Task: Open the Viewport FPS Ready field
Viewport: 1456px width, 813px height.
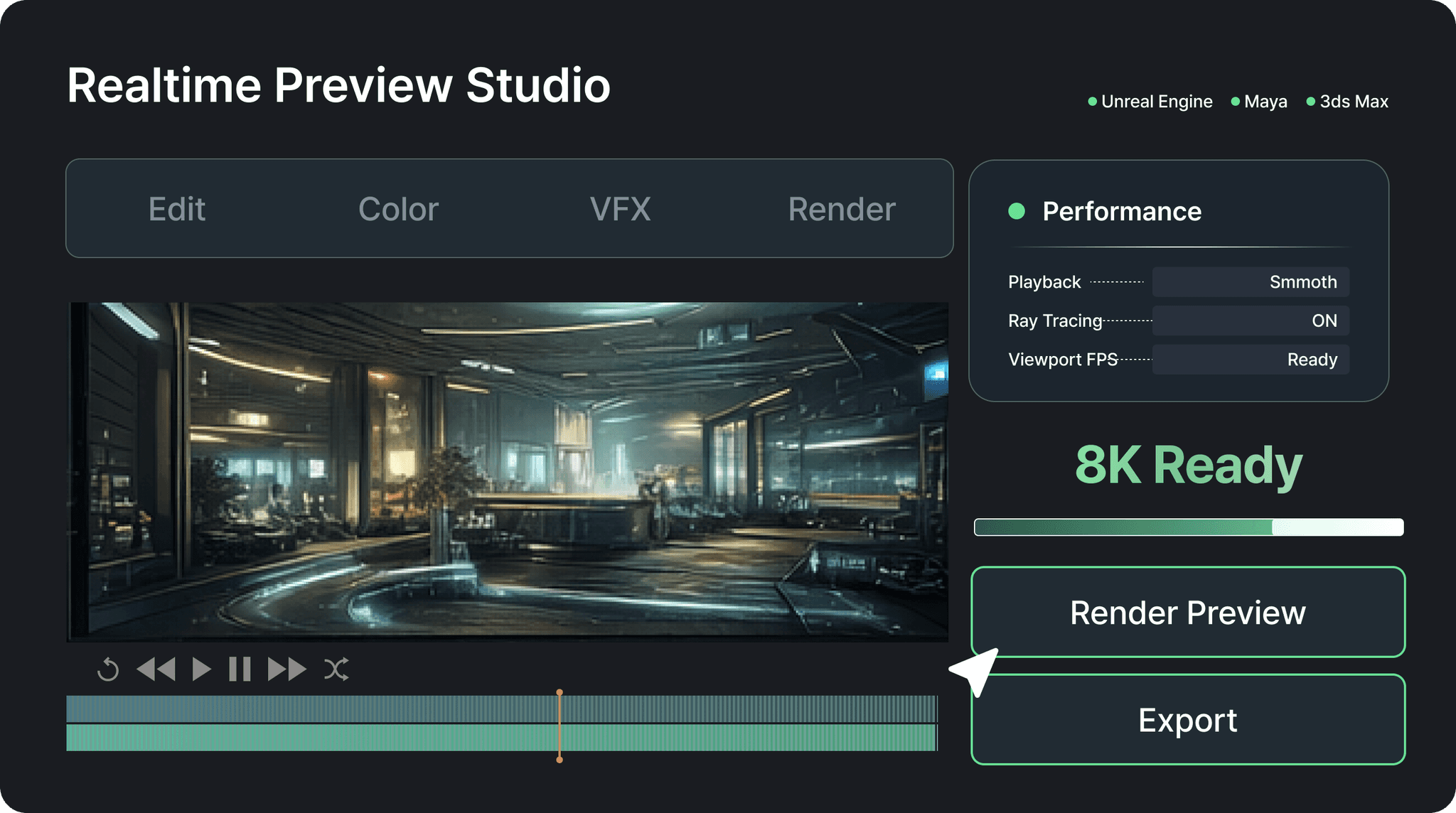Action: coord(1251,360)
